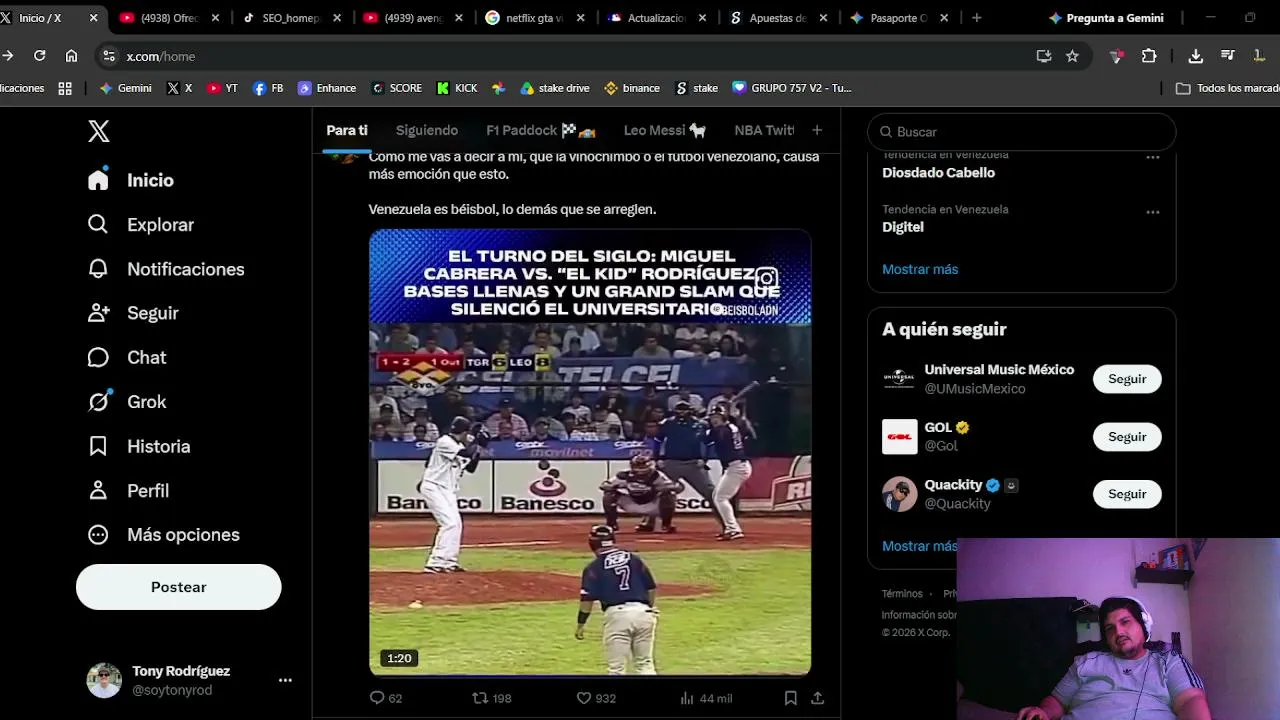Viewport: 1280px width, 720px height.
Task: Open Historia in the sidebar
Action: (x=138, y=446)
